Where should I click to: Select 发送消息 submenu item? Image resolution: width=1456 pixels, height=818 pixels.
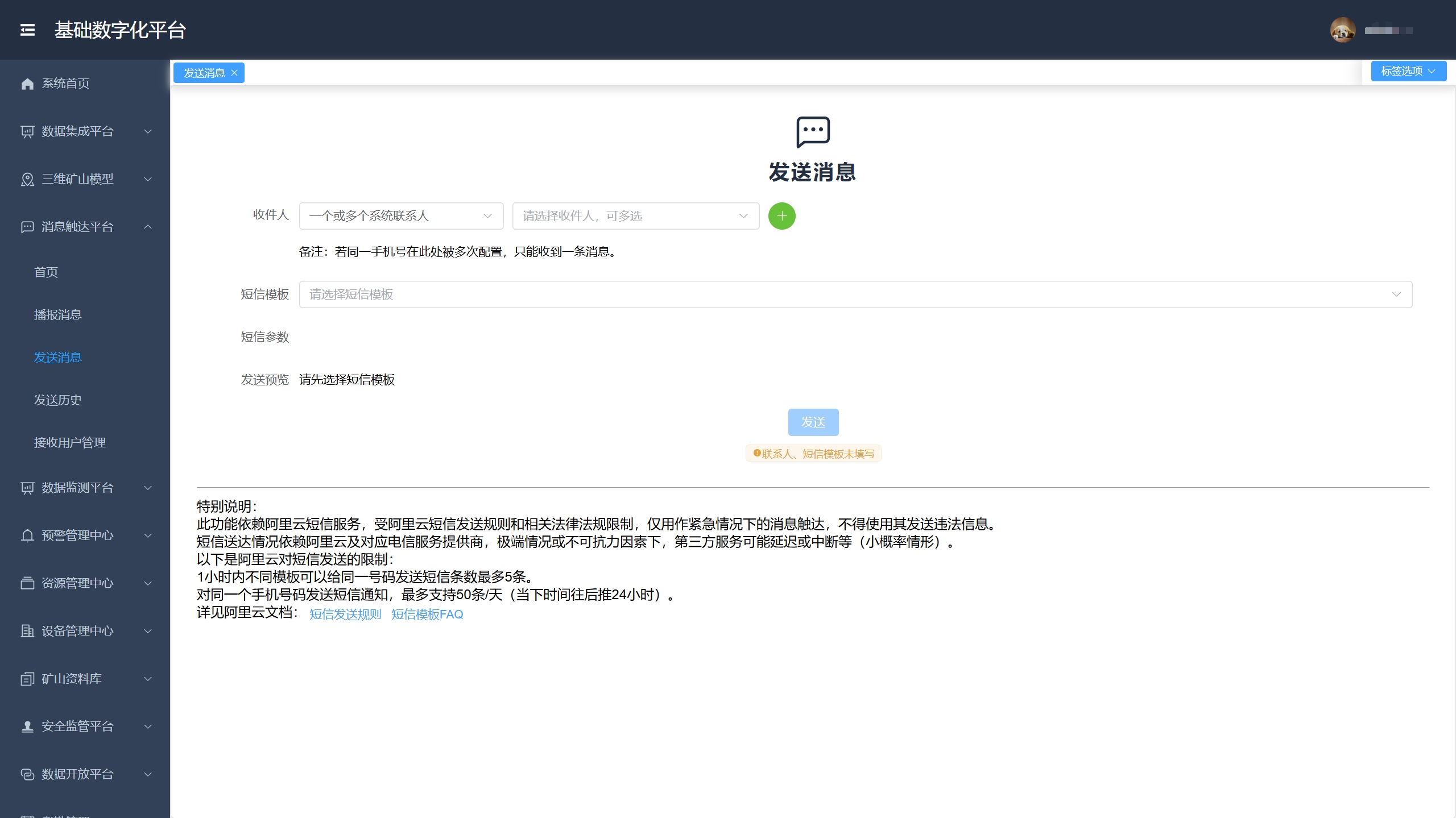58,358
